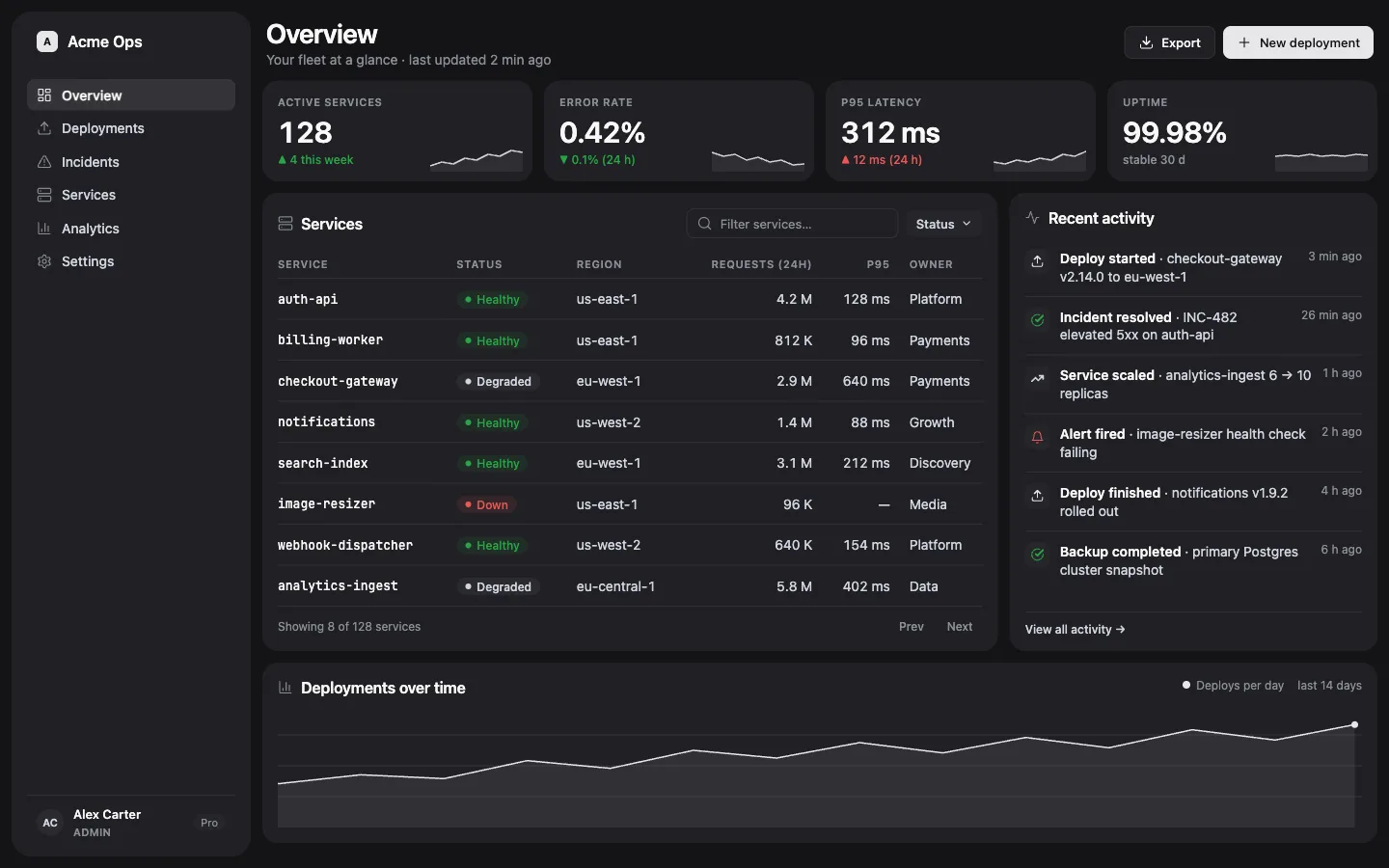The width and height of the screenshot is (1389, 868).
Task: Click the last data point on deployments chart
Action: (1354, 724)
